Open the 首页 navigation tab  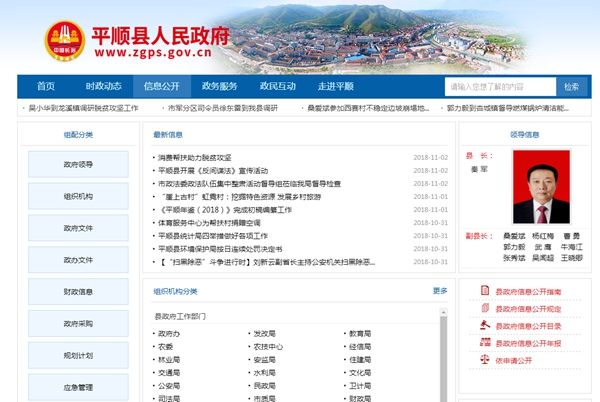coord(46,87)
